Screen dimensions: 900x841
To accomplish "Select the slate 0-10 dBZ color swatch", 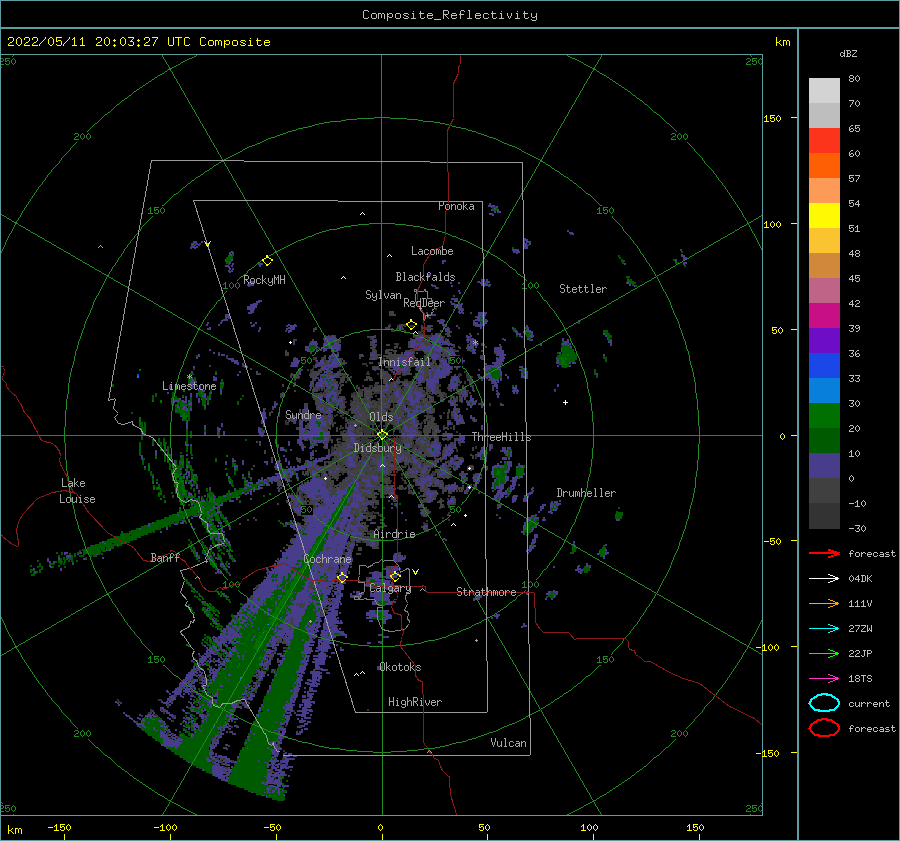I will [824, 466].
